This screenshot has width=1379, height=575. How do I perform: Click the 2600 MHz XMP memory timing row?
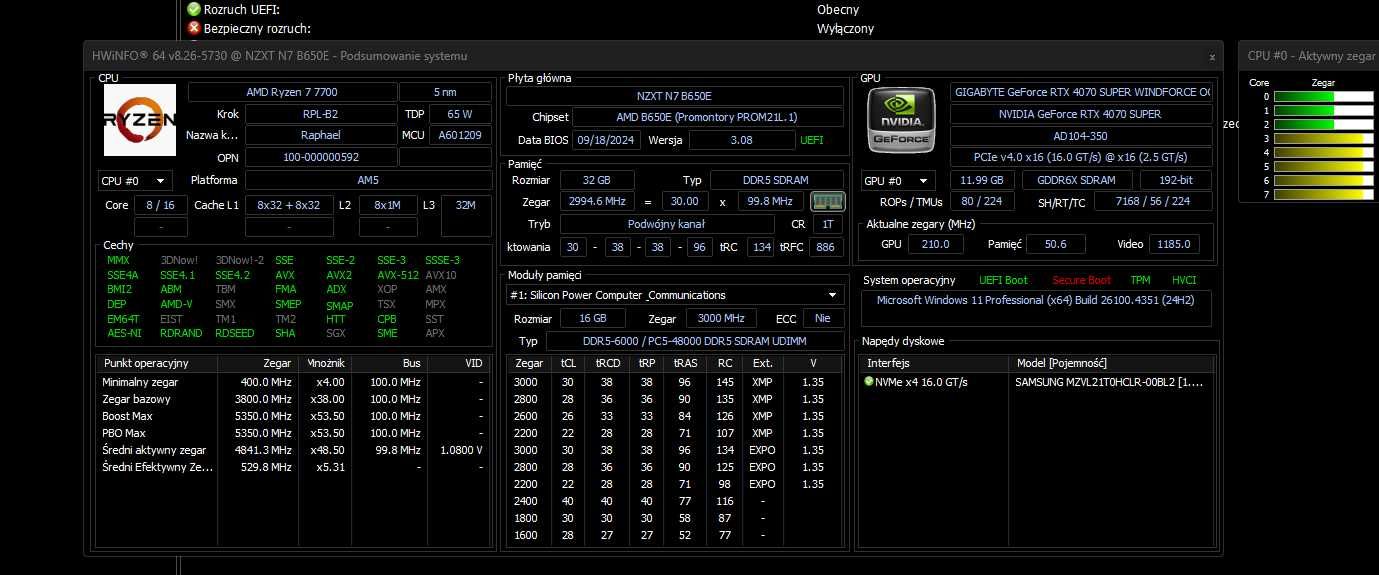click(675, 416)
